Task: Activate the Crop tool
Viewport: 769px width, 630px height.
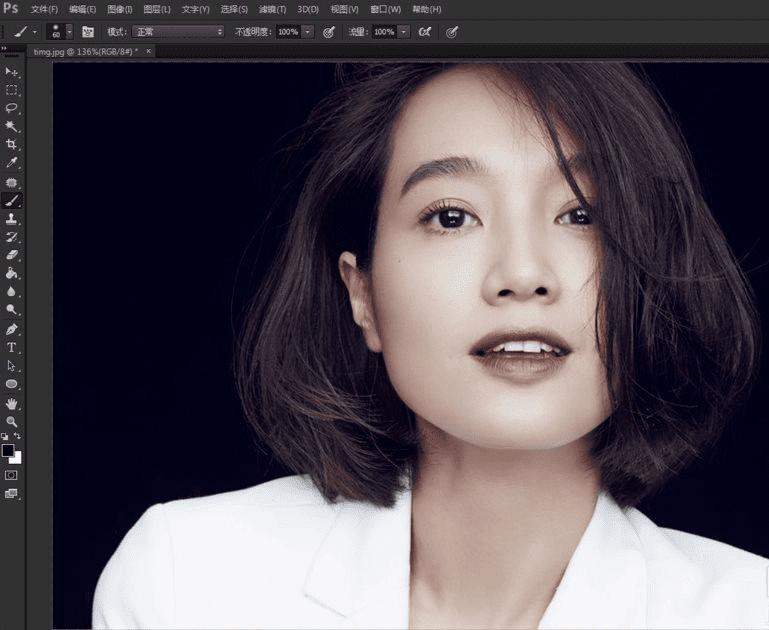Action: (12, 145)
